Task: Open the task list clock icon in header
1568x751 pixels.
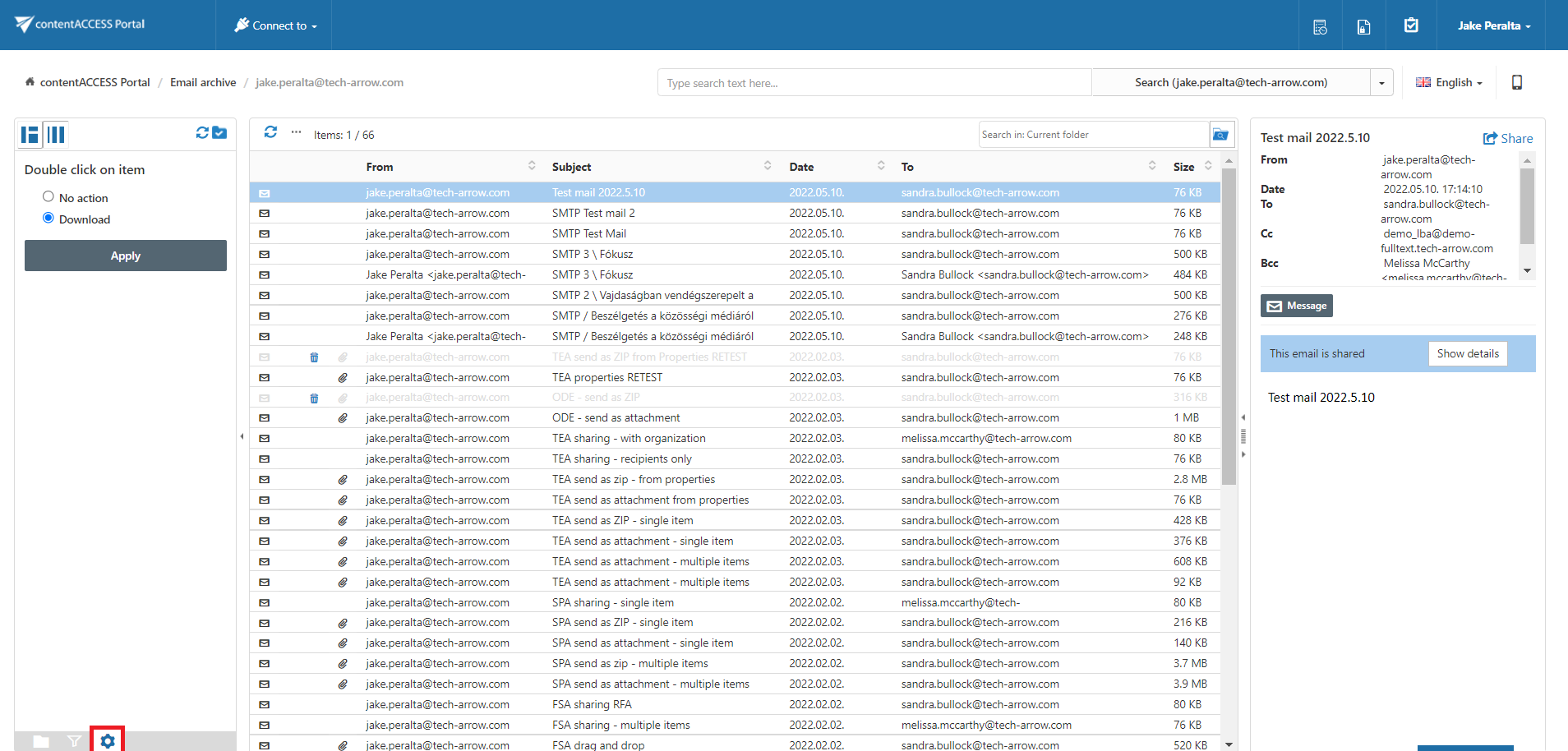Action: click(x=1320, y=27)
